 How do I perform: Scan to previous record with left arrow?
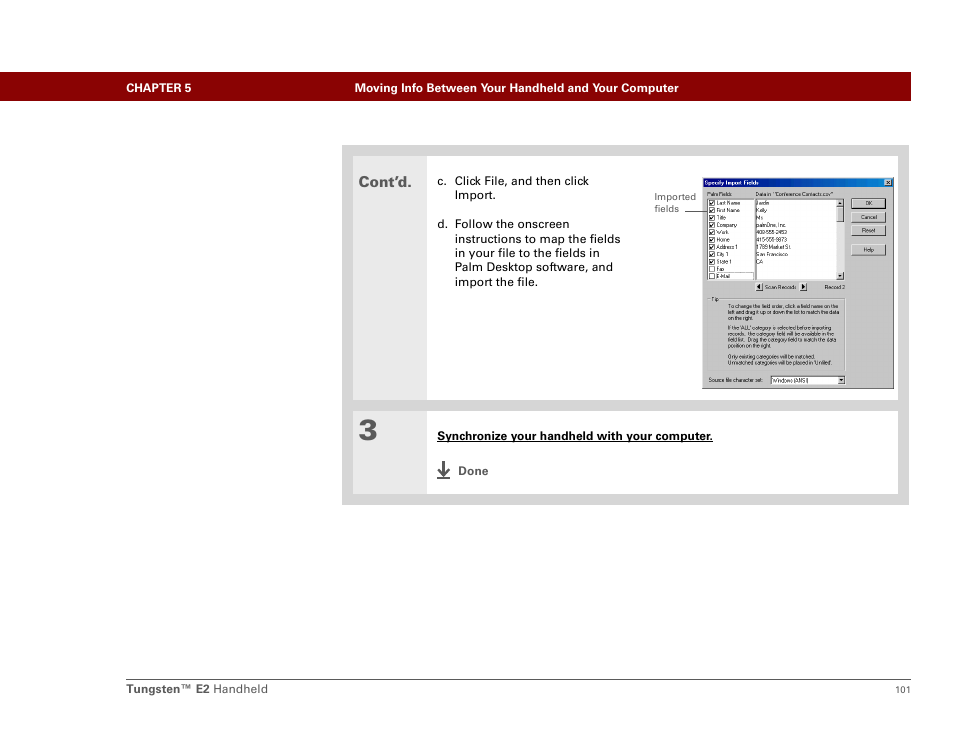759,287
